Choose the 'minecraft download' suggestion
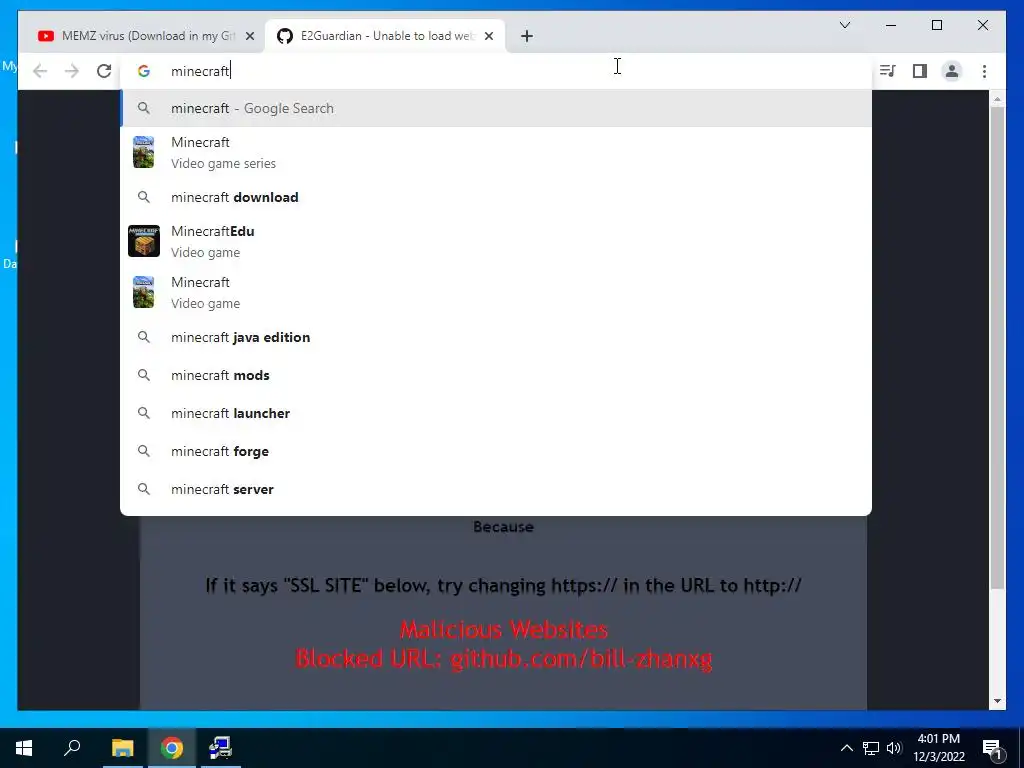 click(496, 197)
